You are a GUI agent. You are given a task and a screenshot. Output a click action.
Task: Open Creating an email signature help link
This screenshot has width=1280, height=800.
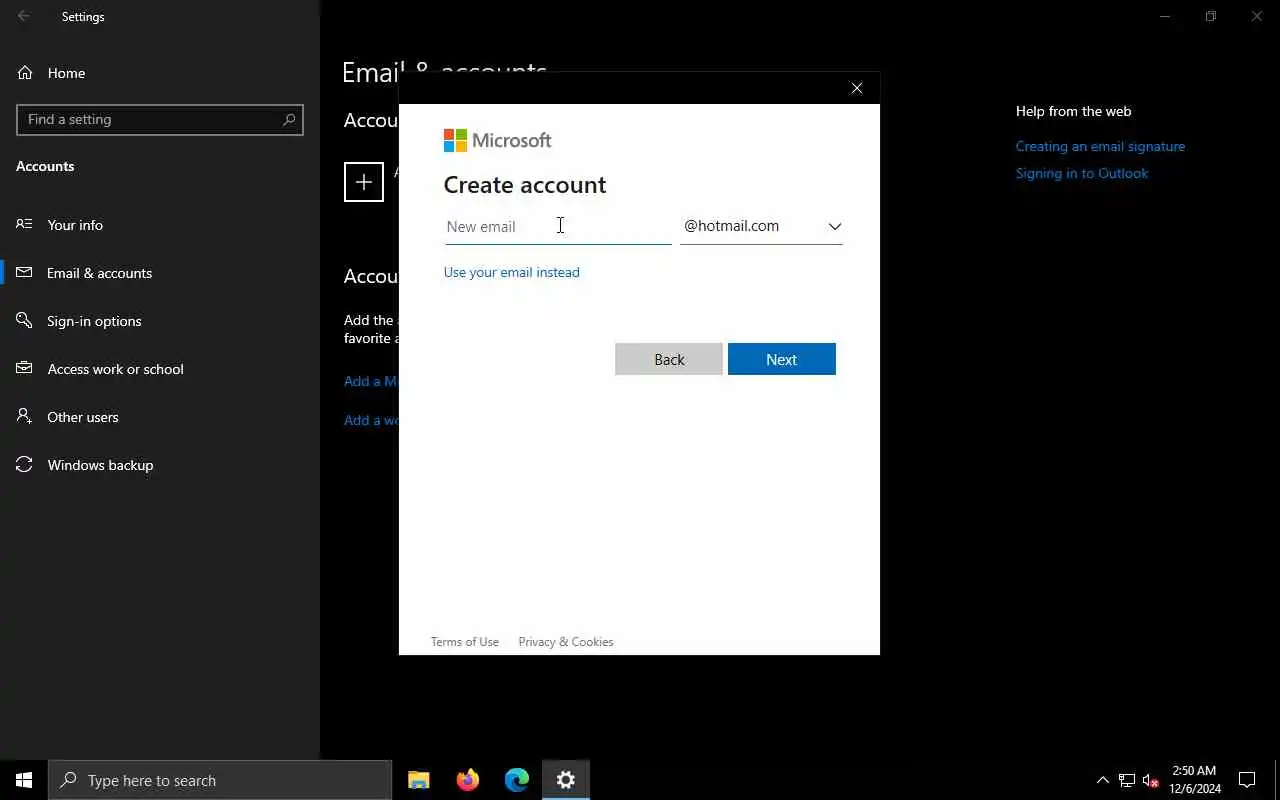point(1100,146)
